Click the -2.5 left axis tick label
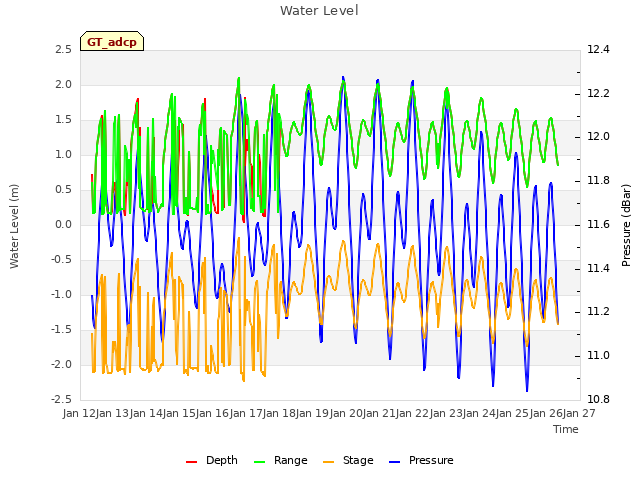This screenshot has width=640, height=480. (61, 399)
